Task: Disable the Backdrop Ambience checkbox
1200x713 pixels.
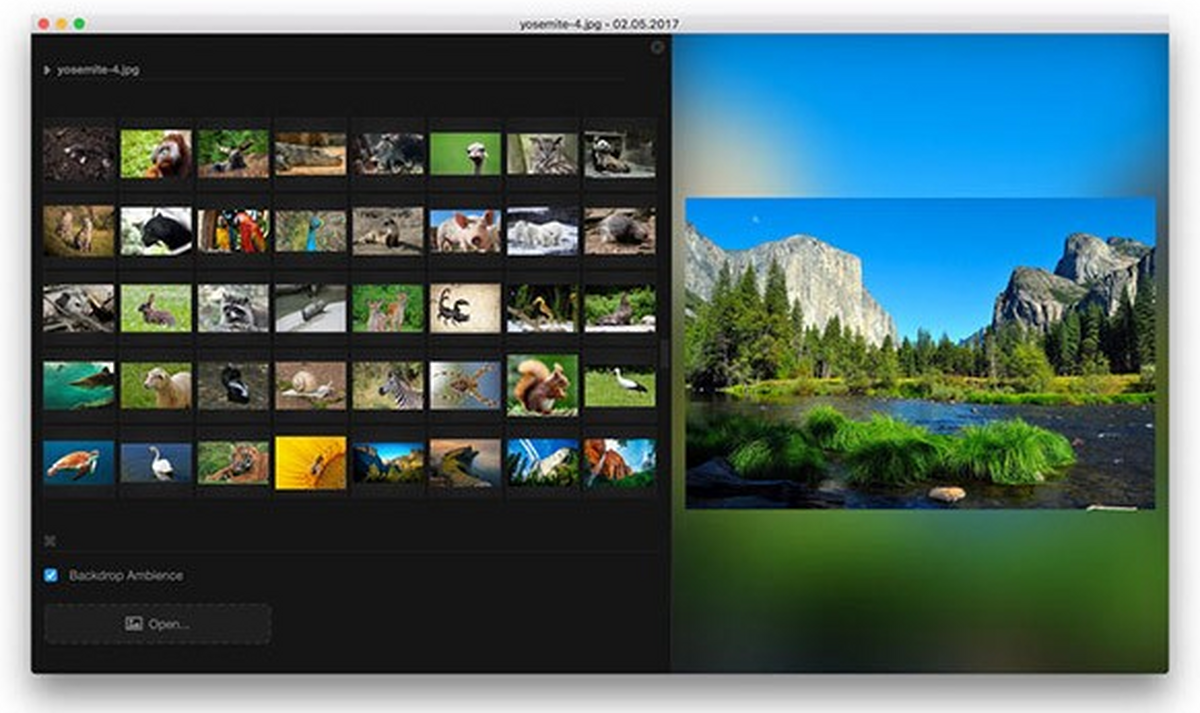Action: [51, 575]
